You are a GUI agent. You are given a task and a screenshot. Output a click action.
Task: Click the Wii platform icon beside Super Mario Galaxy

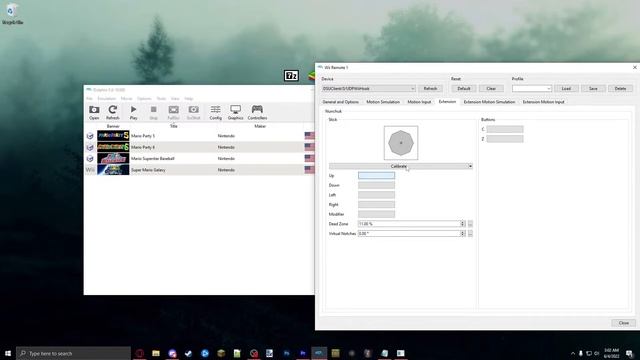(x=90, y=170)
